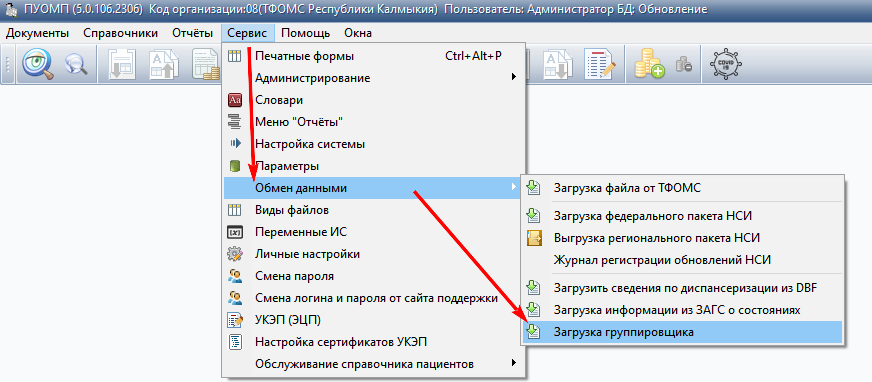Click the table icon beside Печатные формы
The width and height of the screenshot is (872, 382).
pyautogui.click(x=235, y=56)
